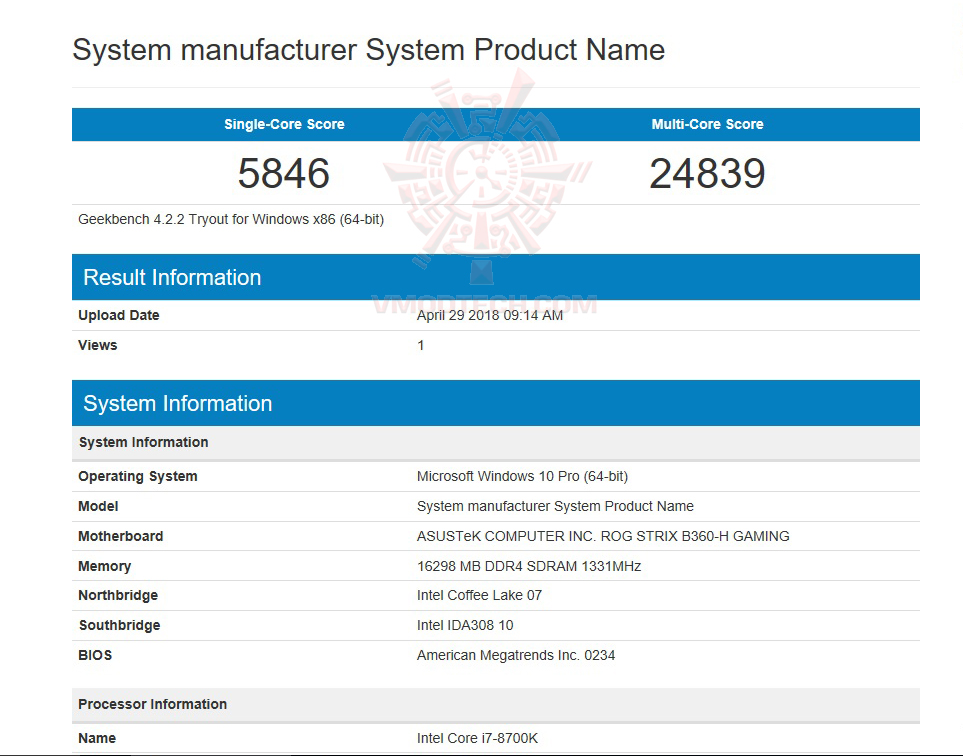Select the date April 29 2018 09:14 AM
Image resolution: width=963 pixels, height=756 pixels.
click(x=489, y=315)
